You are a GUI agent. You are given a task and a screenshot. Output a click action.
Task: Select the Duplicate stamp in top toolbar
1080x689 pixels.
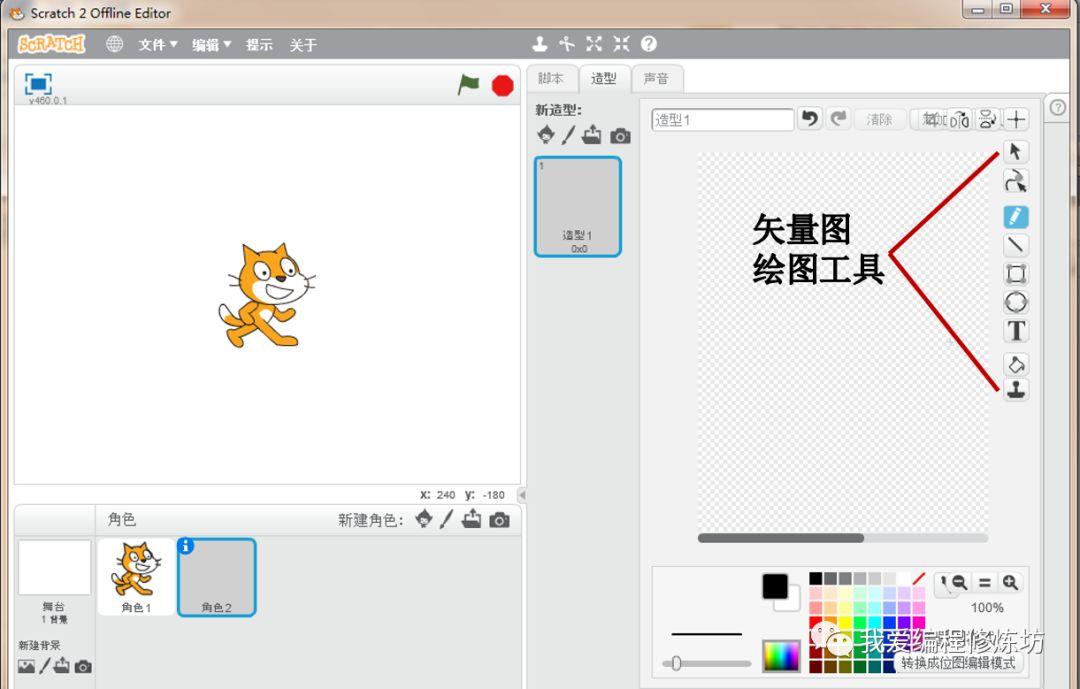pos(539,44)
